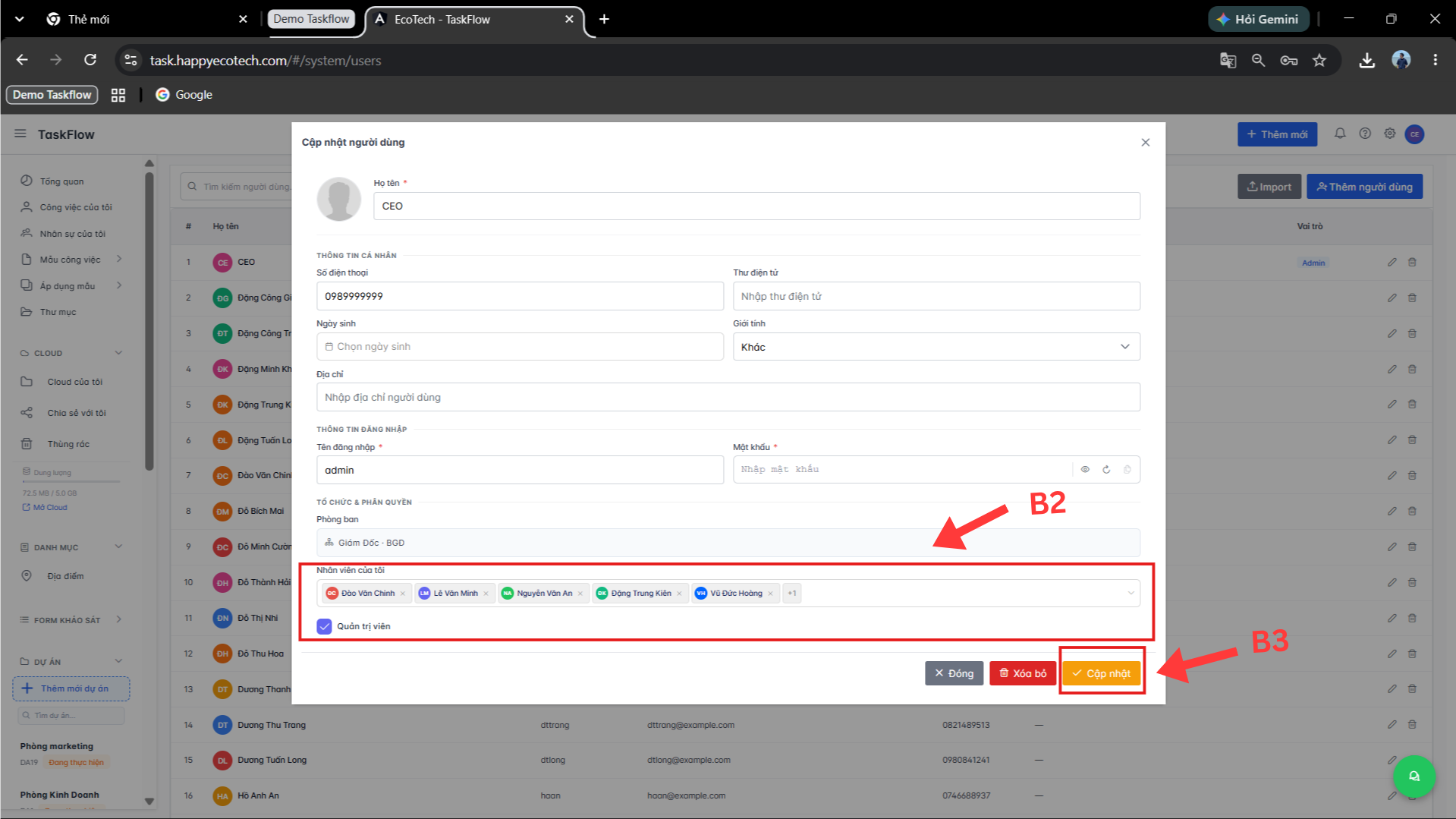Open Thư mục in sidebar
Image resolution: width=1456 pixels, height=819 pixels.
point(58,312)
